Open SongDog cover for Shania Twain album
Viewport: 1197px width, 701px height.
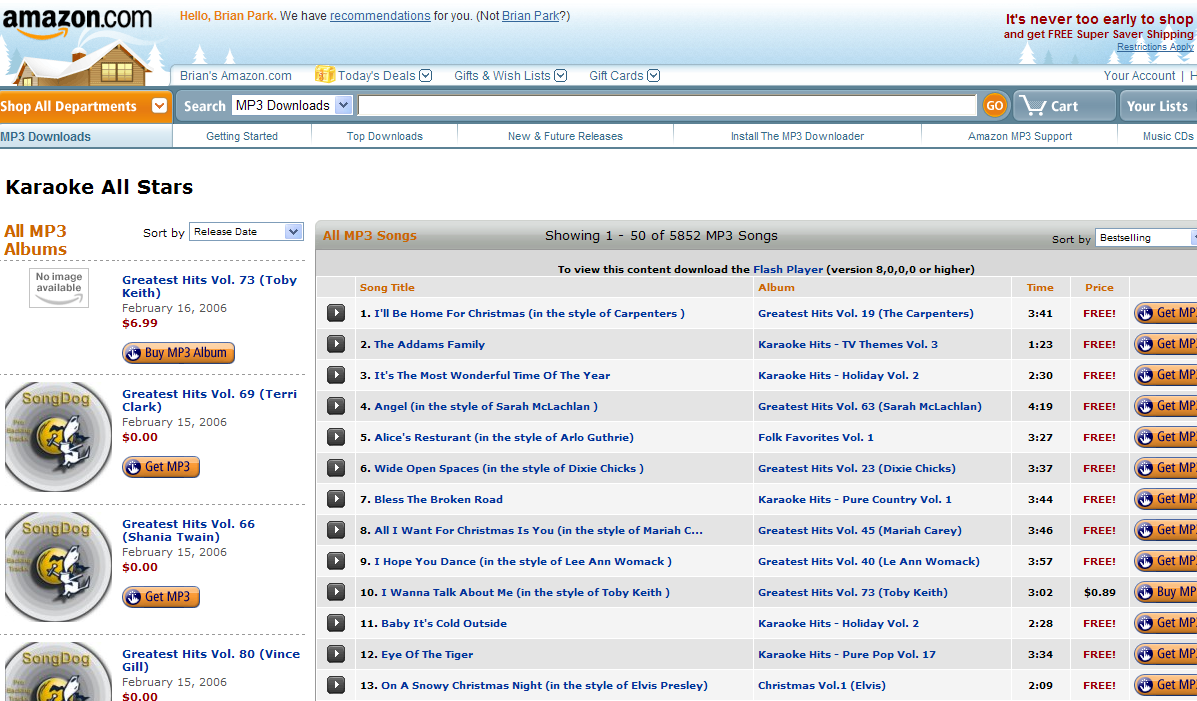click(57, 567)
